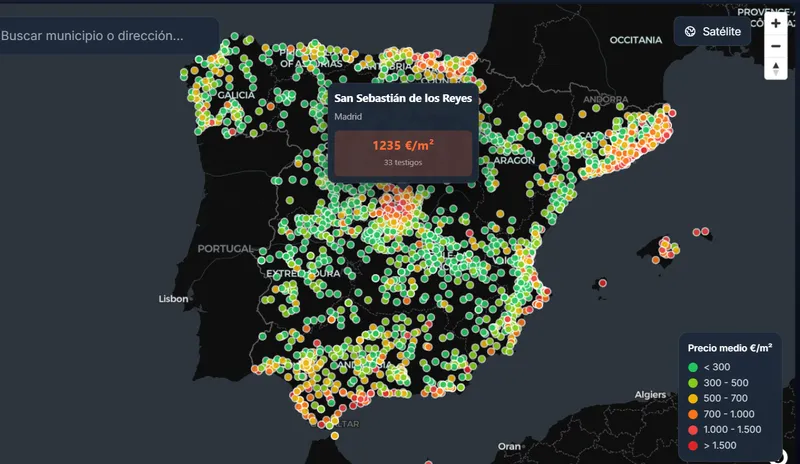Click the orange '700 - 1.000' legend swatch
Viewport: 800px width, 464px height.
pos(693,414)
